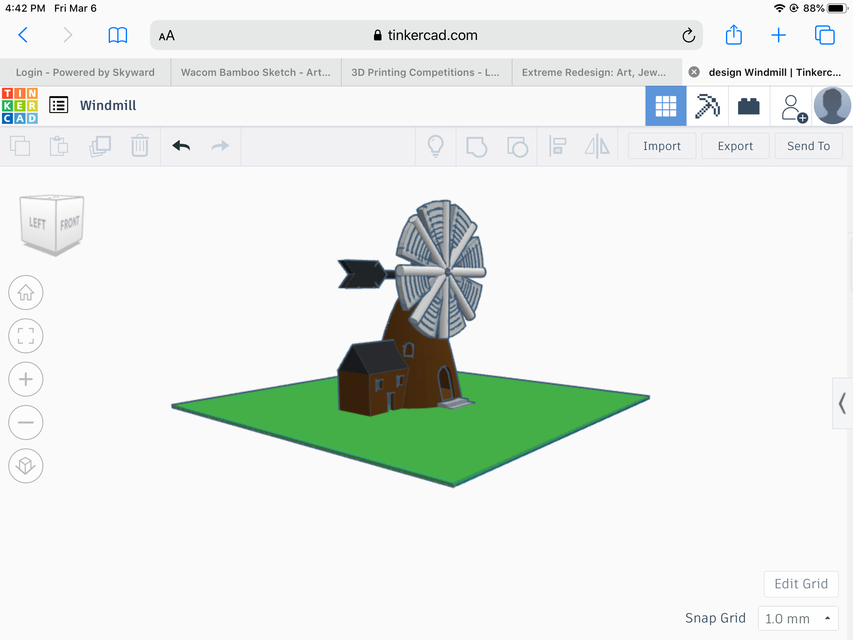Open the design menu beside the Windmill title
This screenshot has height=640, width=853.
(x=58, y=105)
